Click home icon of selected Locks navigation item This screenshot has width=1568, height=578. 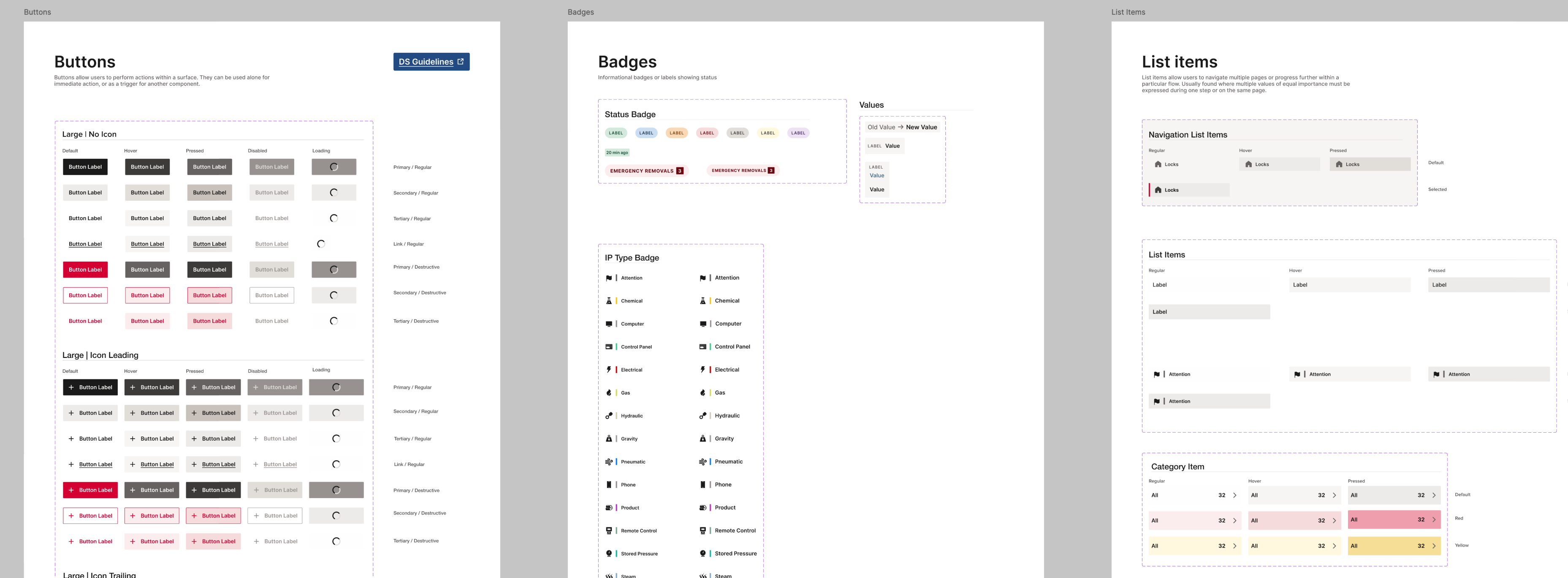[1158, 190]
